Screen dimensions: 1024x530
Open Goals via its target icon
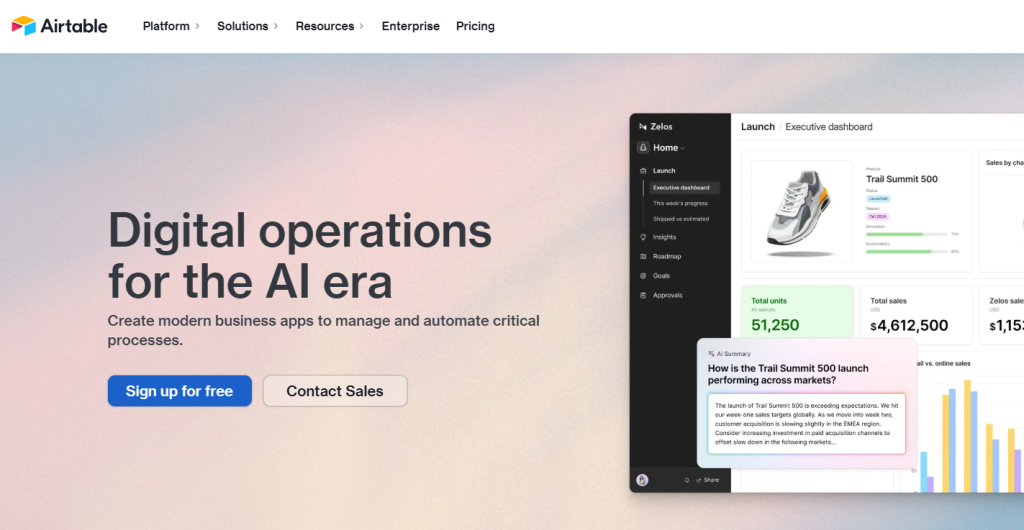click(643, 276)
